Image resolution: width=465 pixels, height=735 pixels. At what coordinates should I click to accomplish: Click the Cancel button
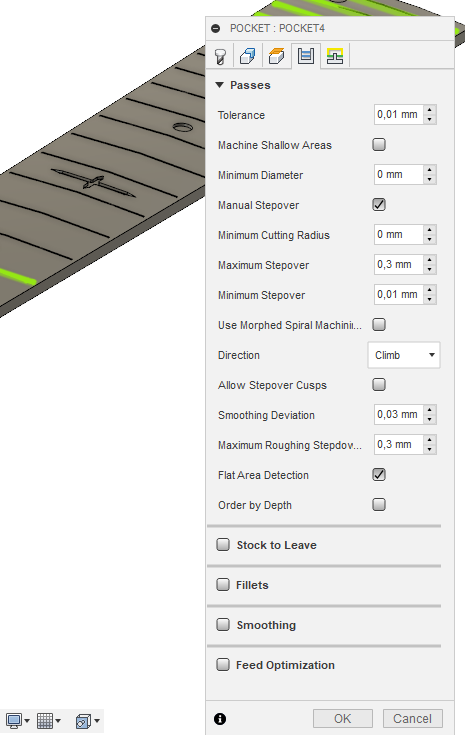tap(412, 719)
